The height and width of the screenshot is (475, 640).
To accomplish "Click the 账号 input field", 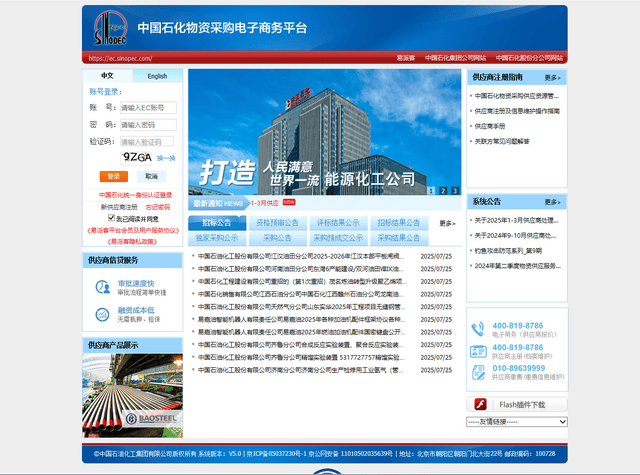I will point(148,107).
